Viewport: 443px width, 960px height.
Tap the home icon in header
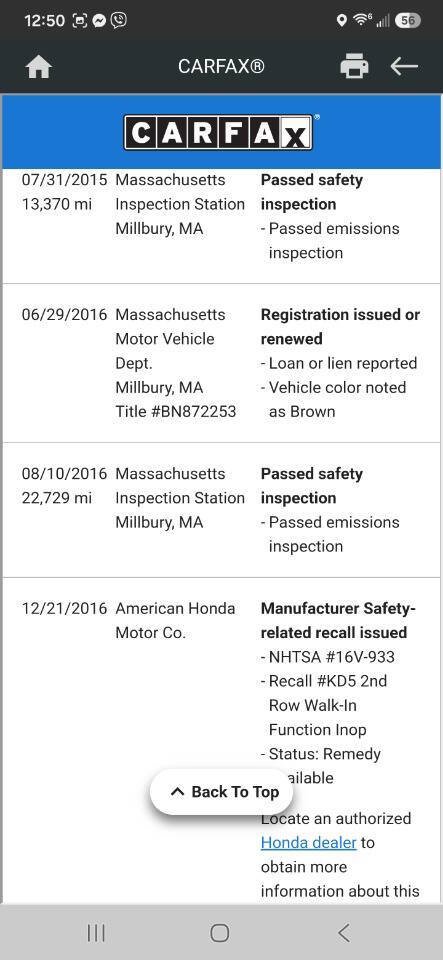point(39,67)
